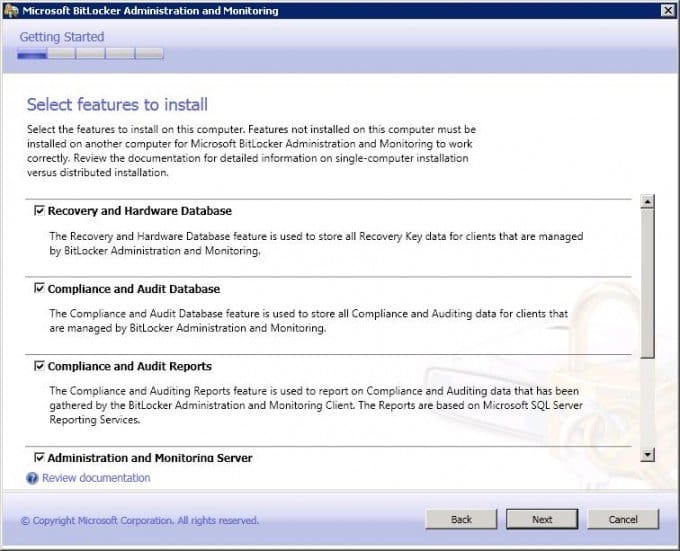This screenshot has height=551, width=680.
Task: Toggle Compliance and Audit Reports checkbox
Action: [x=39, y=366]
